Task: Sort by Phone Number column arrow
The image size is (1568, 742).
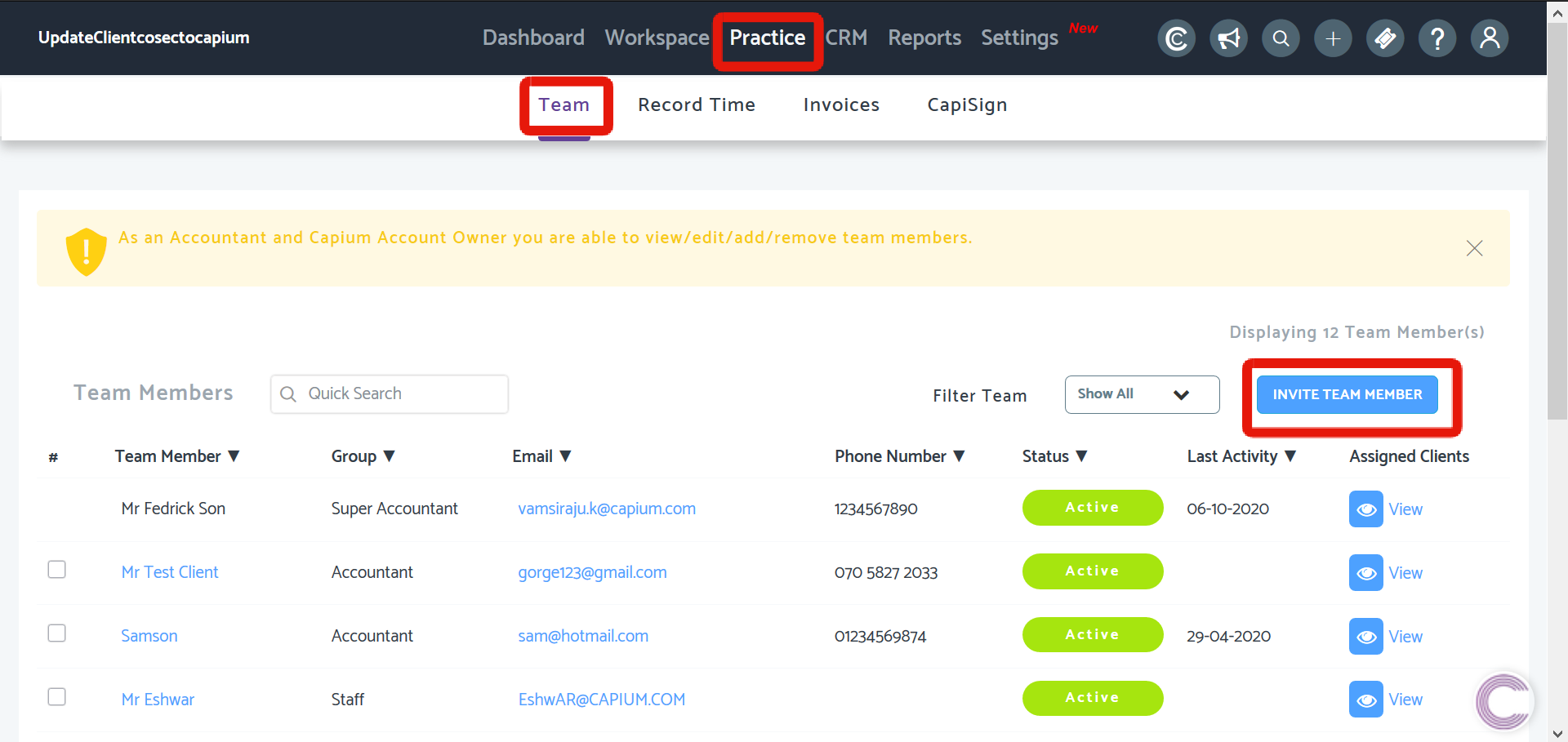Action: pos(959,456)
